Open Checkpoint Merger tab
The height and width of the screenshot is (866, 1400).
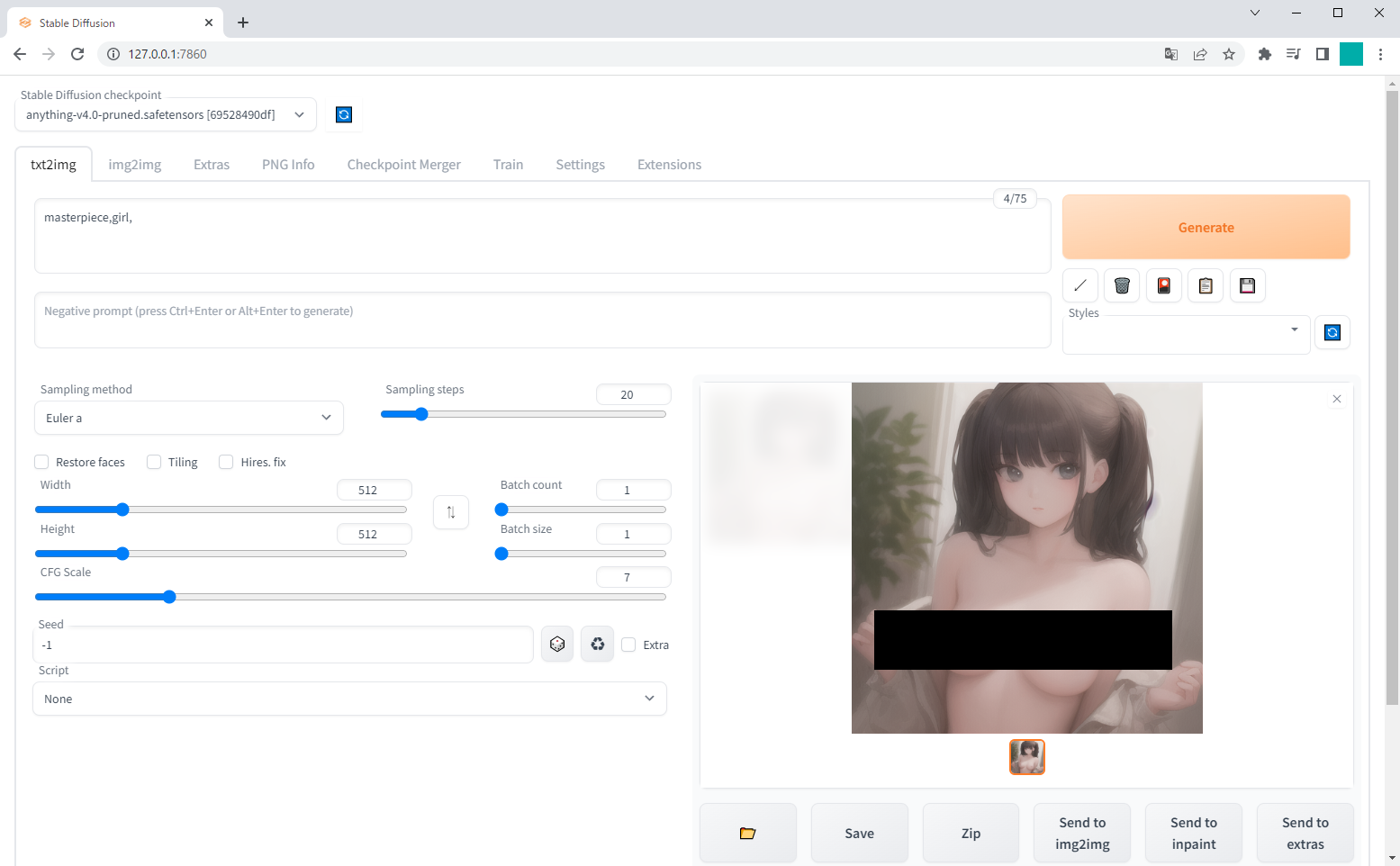(x=404, y=165)
